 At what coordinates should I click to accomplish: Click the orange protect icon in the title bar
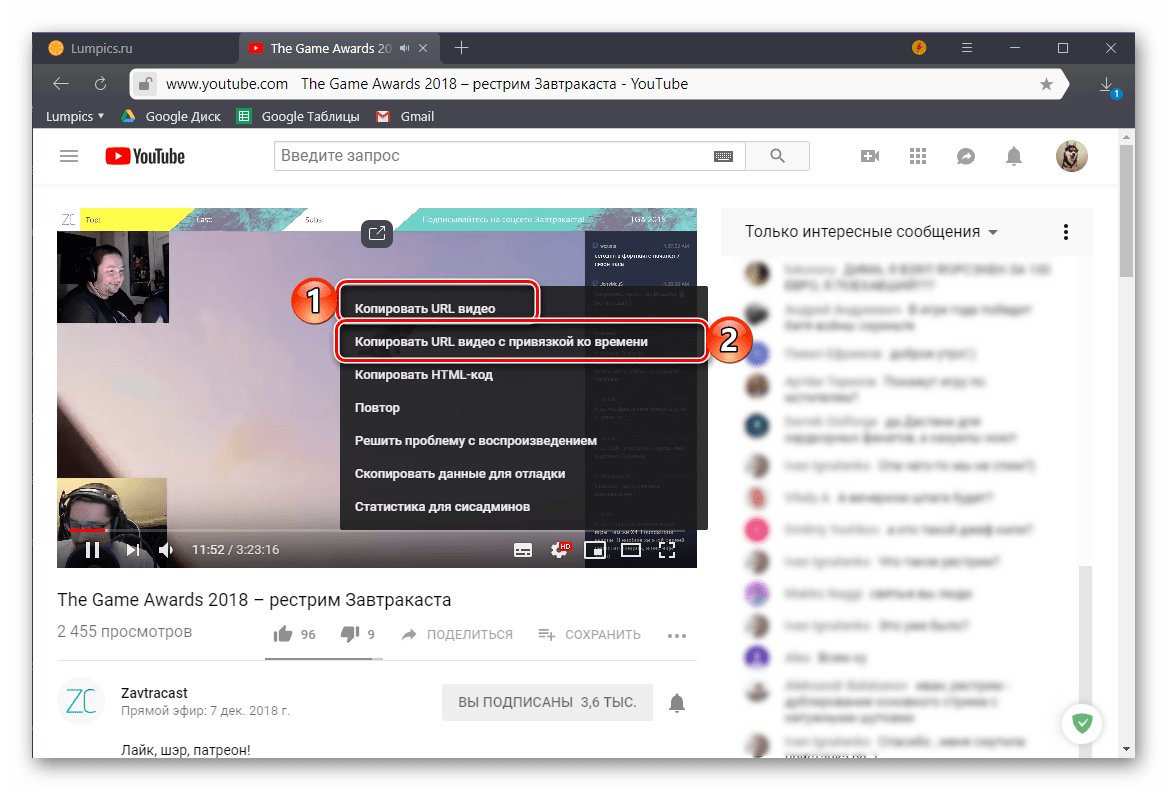[919, 48]
